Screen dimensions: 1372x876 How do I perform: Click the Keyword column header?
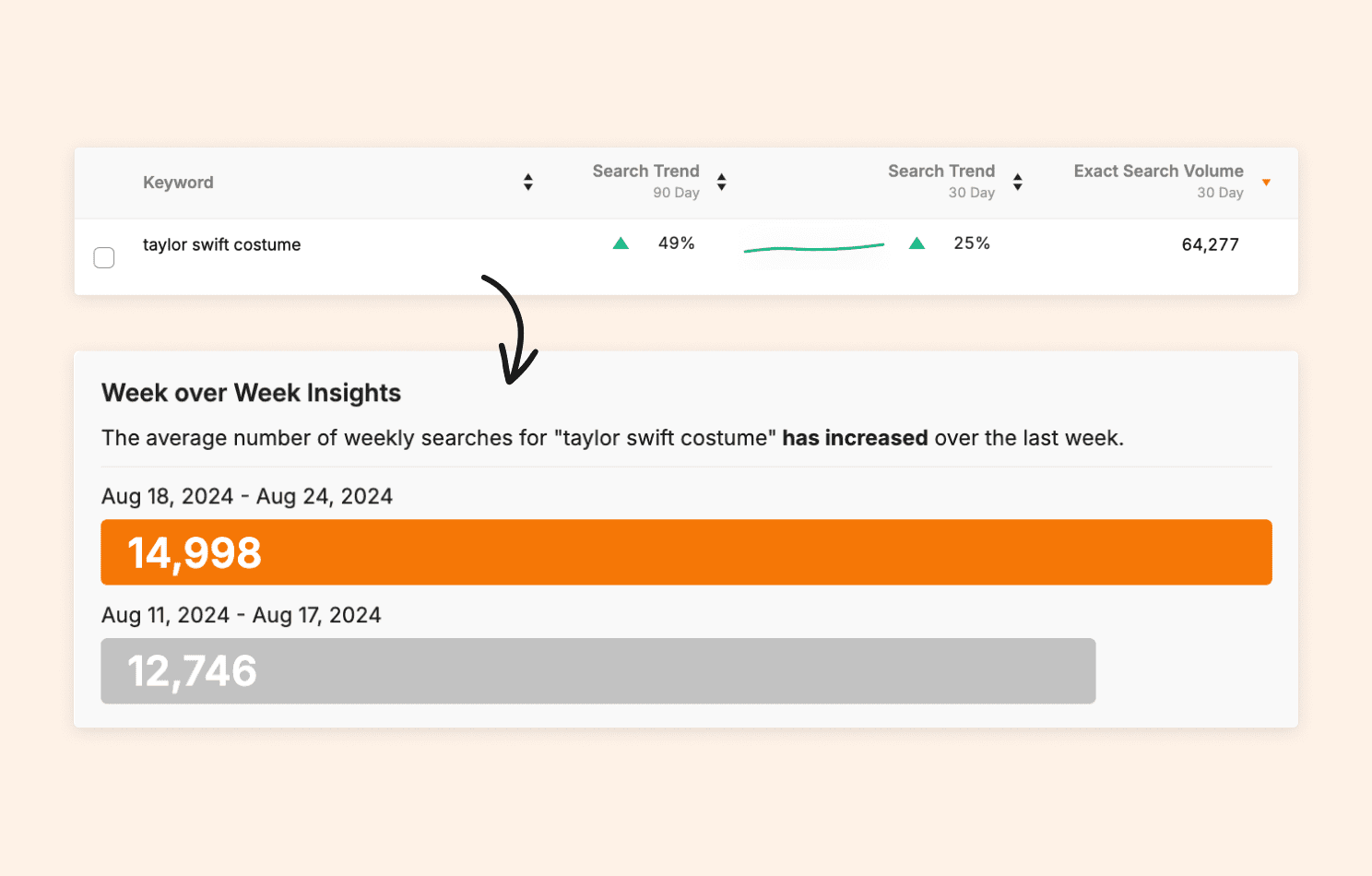pyautogui.click(x=178, y=183)
